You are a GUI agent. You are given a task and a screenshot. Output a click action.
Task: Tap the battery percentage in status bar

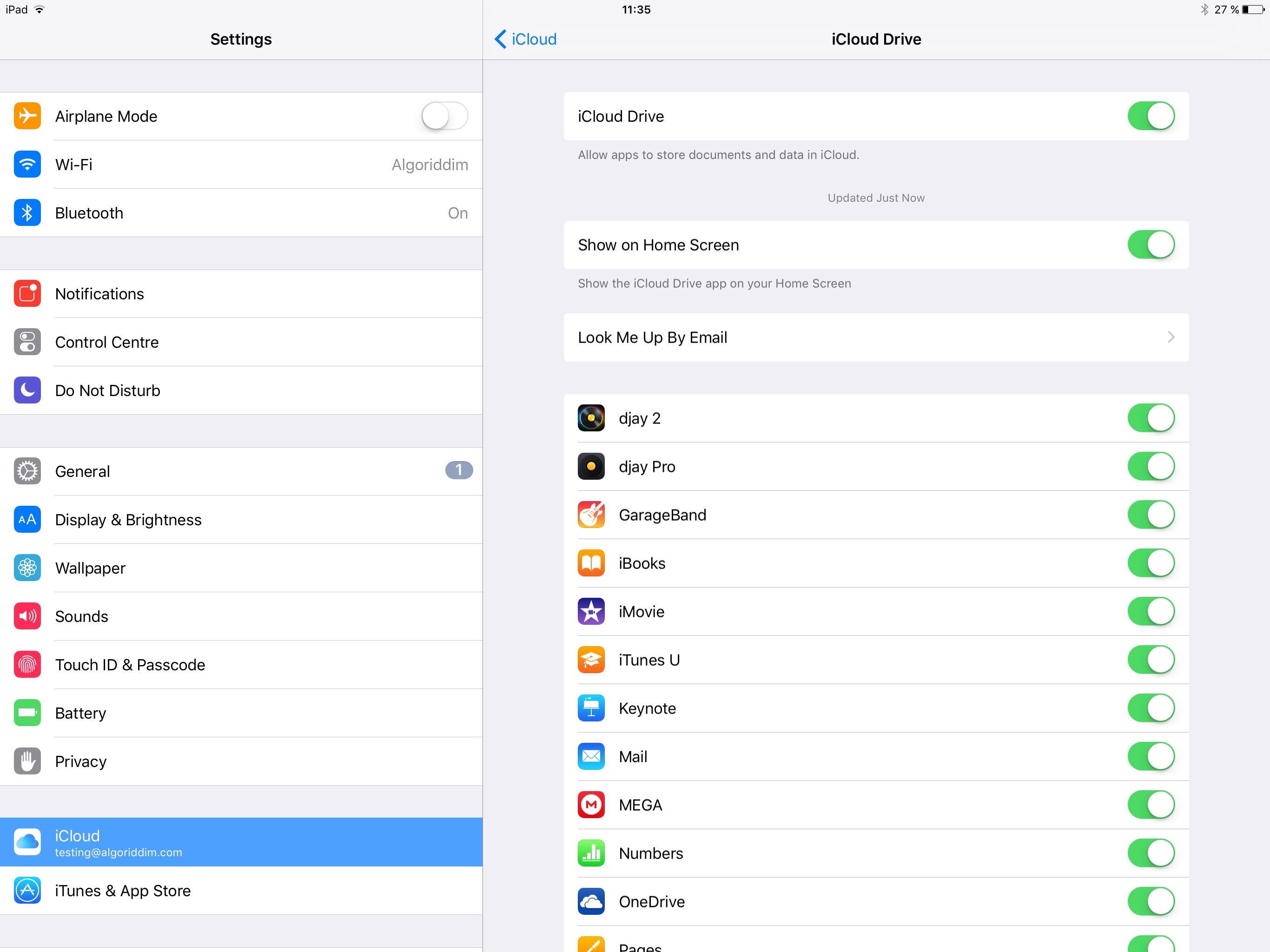point(1226,10)
